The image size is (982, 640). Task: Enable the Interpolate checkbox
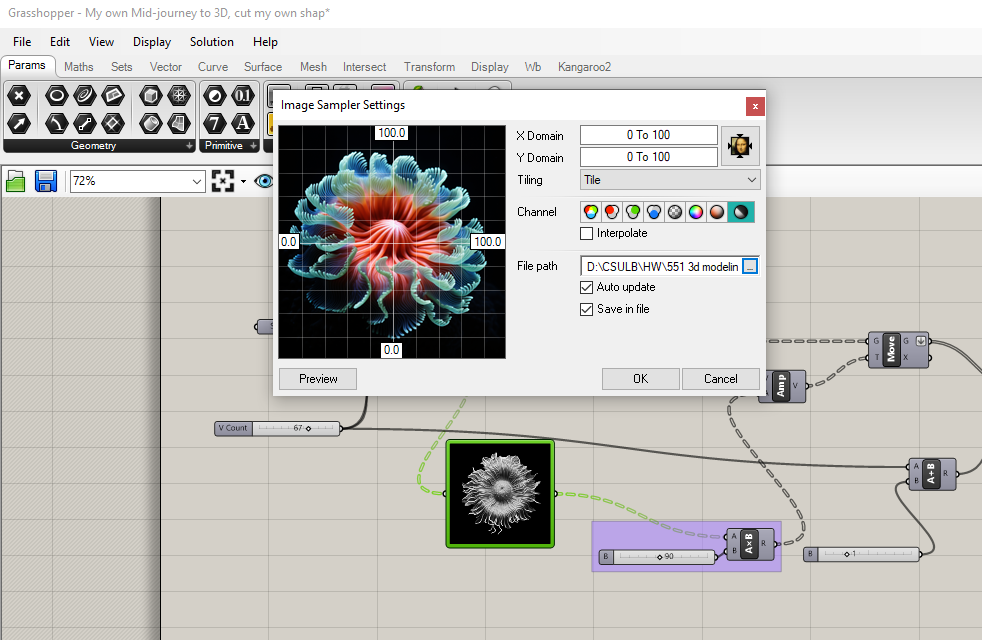coord(587,233)
